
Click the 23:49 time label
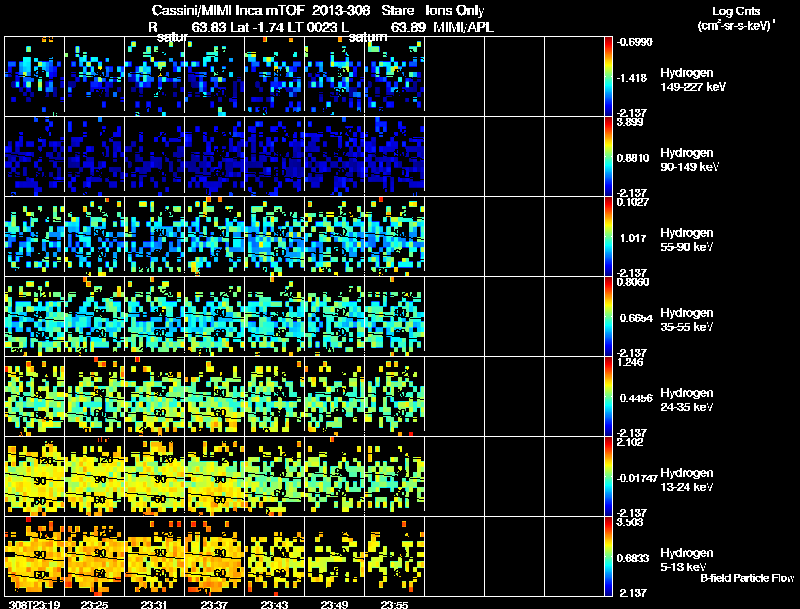(x=335, y=604)
